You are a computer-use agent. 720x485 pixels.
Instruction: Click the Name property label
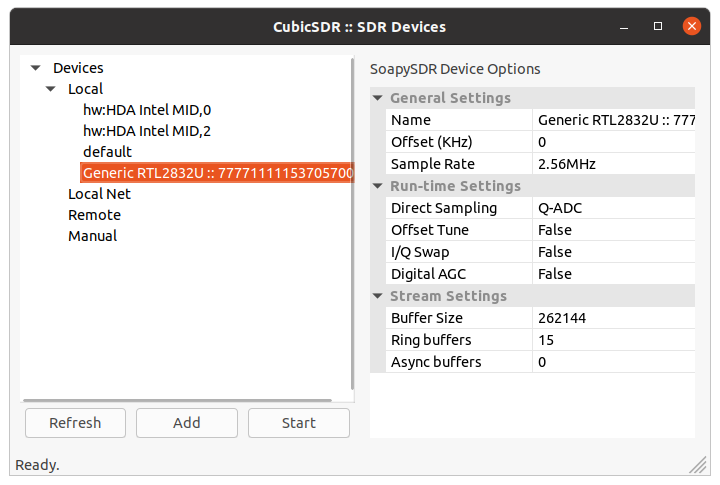411,120
